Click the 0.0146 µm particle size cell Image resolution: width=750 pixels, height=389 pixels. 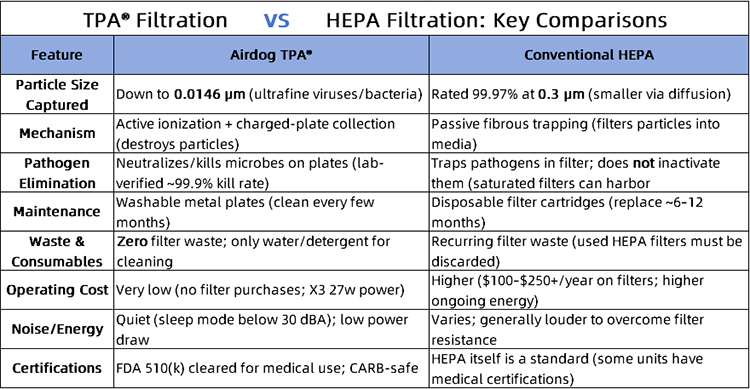pyautogui.click(x=271, y=94)
